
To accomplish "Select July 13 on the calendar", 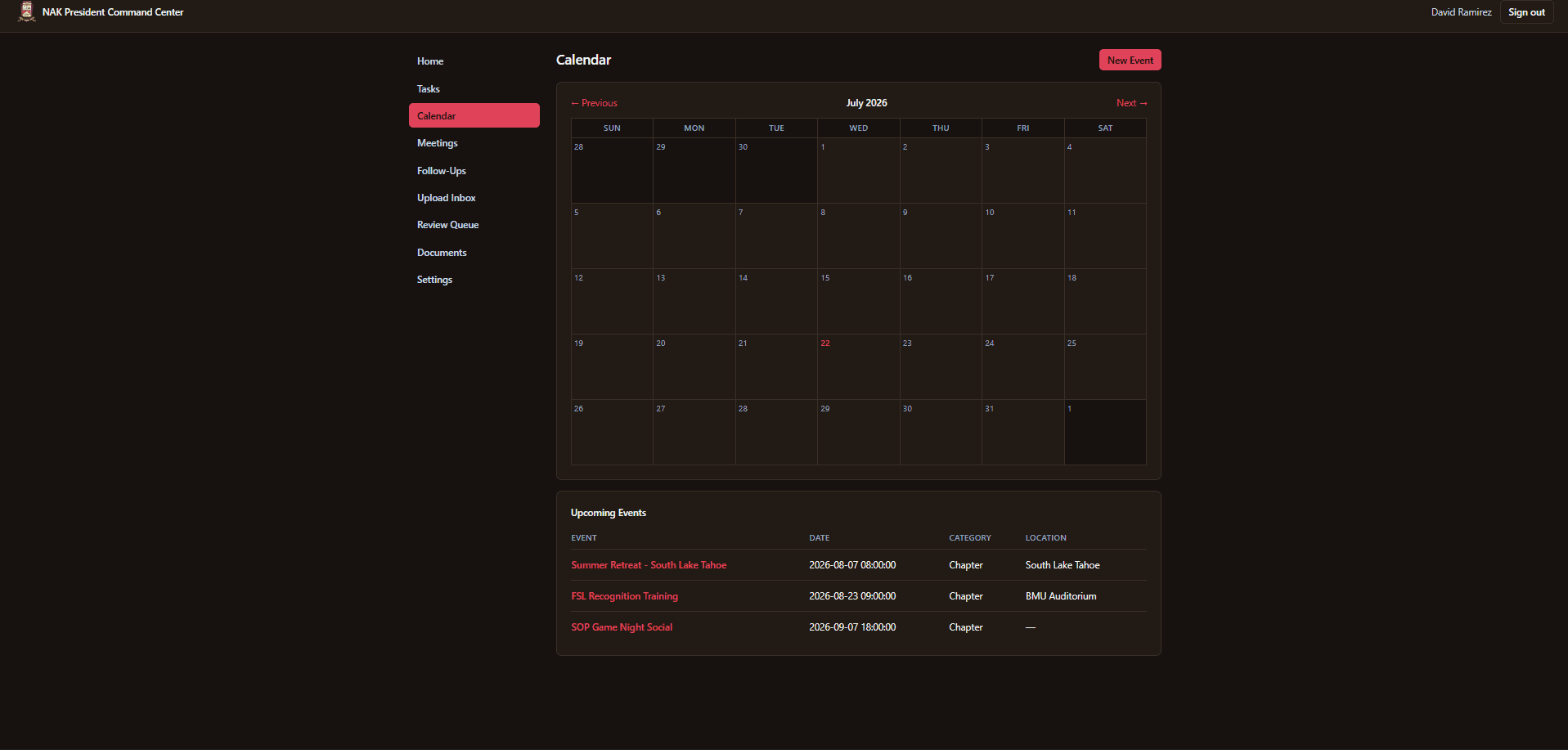I will tap(694, 301).
